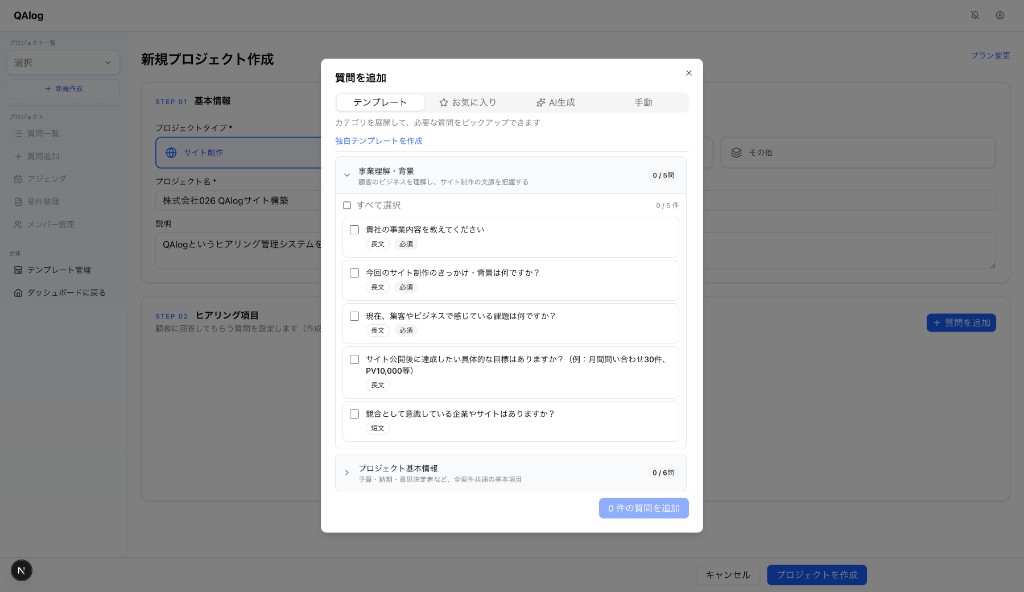Return to dashboard using the home icon
Image resolution: width=1024 pixels, height=592 pixels.
[x=18, y=292]
